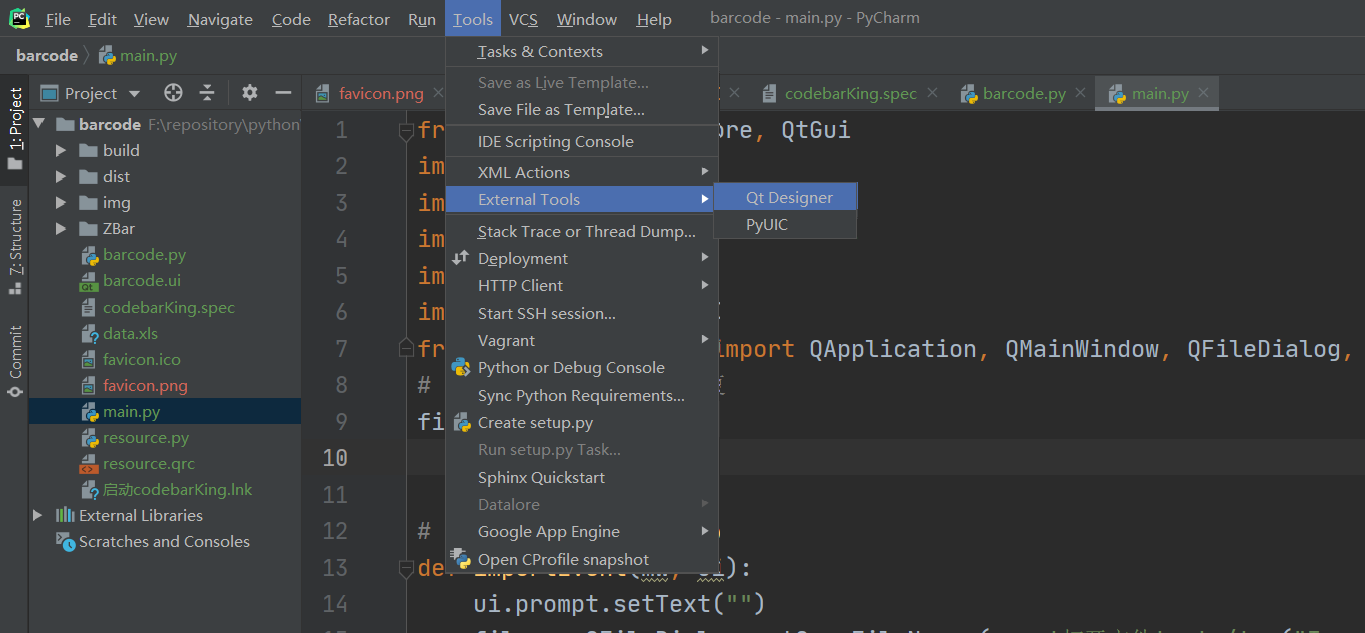Toggle fold marker at line 13

click(x=406, y=568)
